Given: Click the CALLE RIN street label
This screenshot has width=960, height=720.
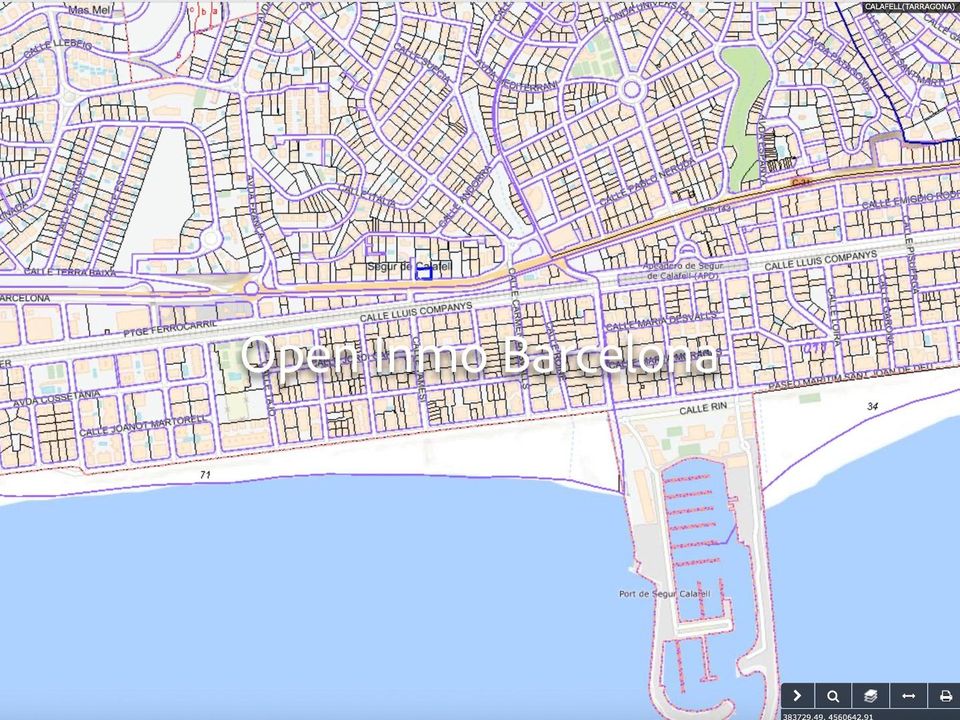Looking at the screenshot, I should coord(703,408).
